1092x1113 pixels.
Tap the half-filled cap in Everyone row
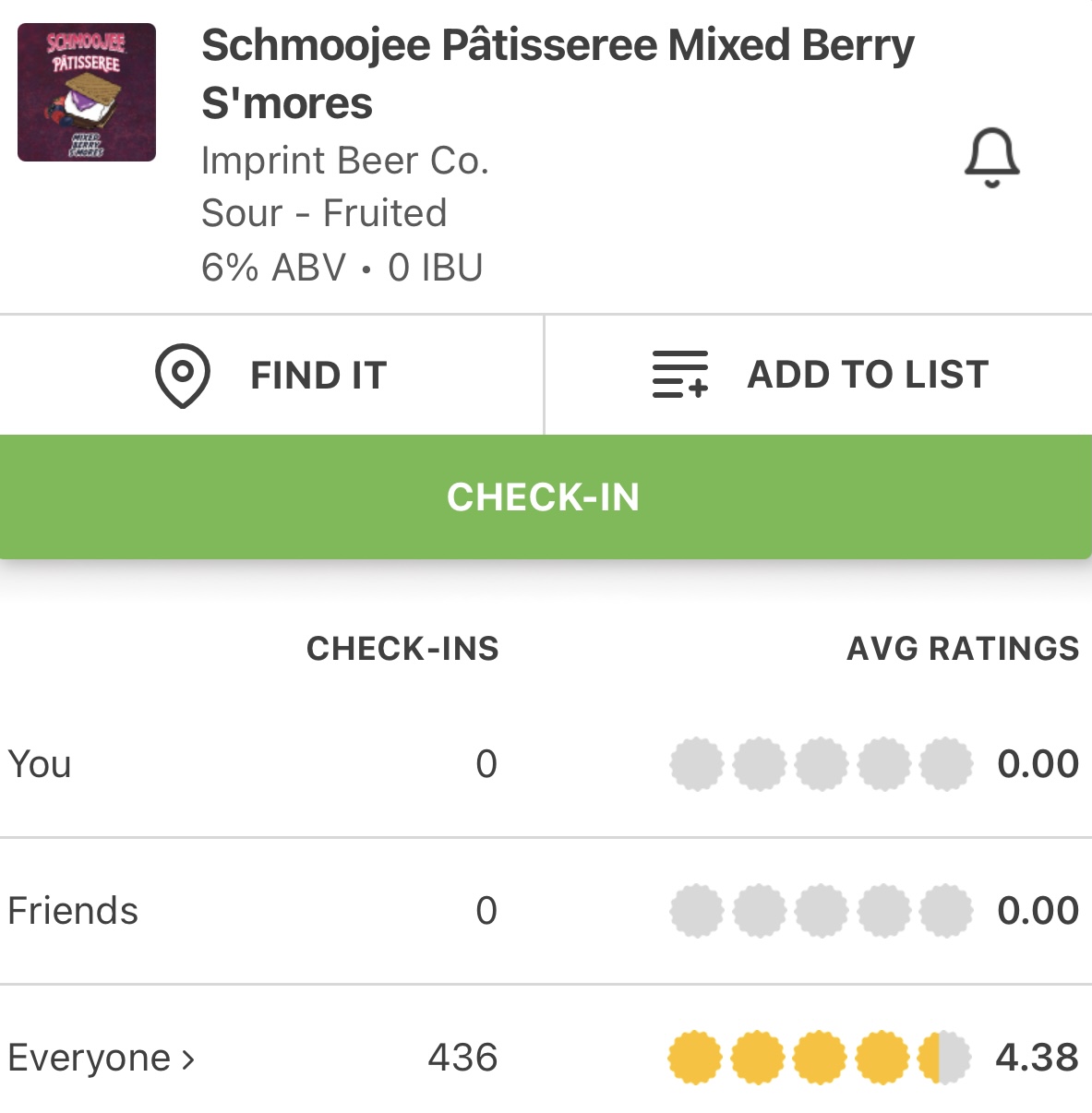click(944, 1058)
